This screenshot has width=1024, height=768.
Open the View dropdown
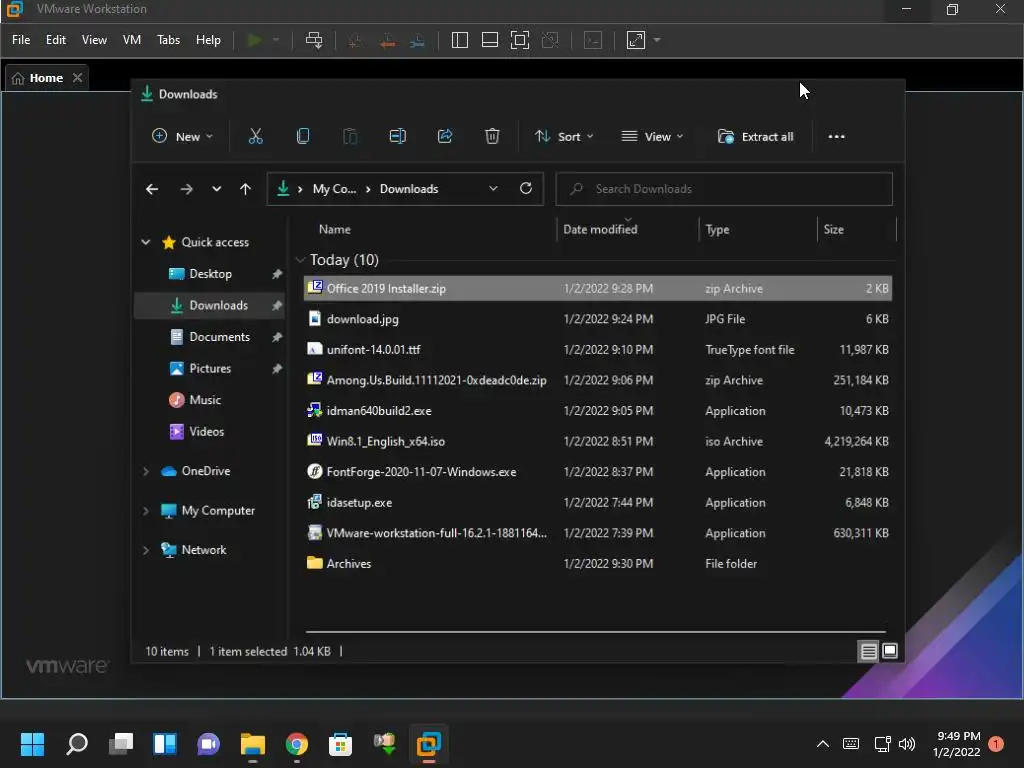point(652,136)
